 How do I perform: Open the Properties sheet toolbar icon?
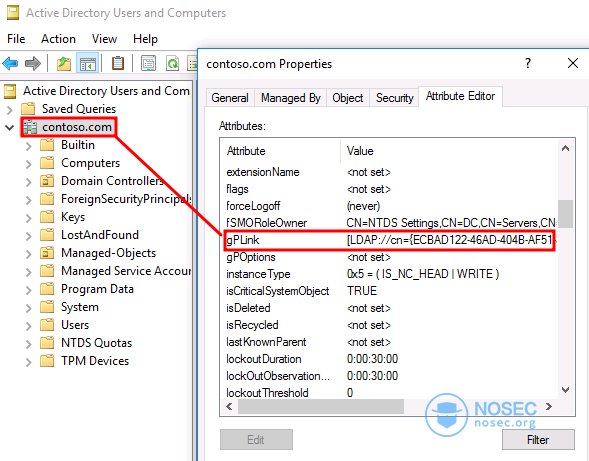[x=148, y=63]
